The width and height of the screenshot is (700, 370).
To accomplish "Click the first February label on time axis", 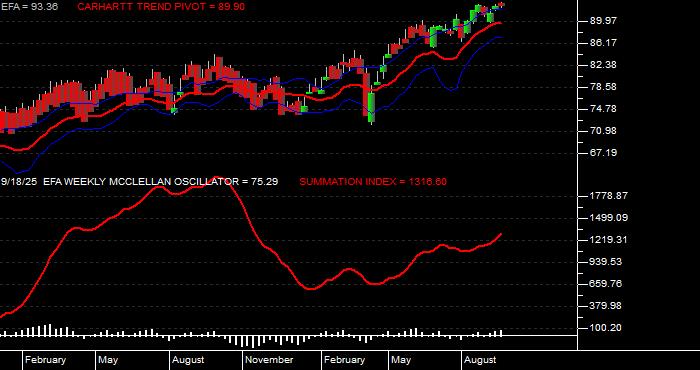I will pyautogui.click(x=46, y=360).
